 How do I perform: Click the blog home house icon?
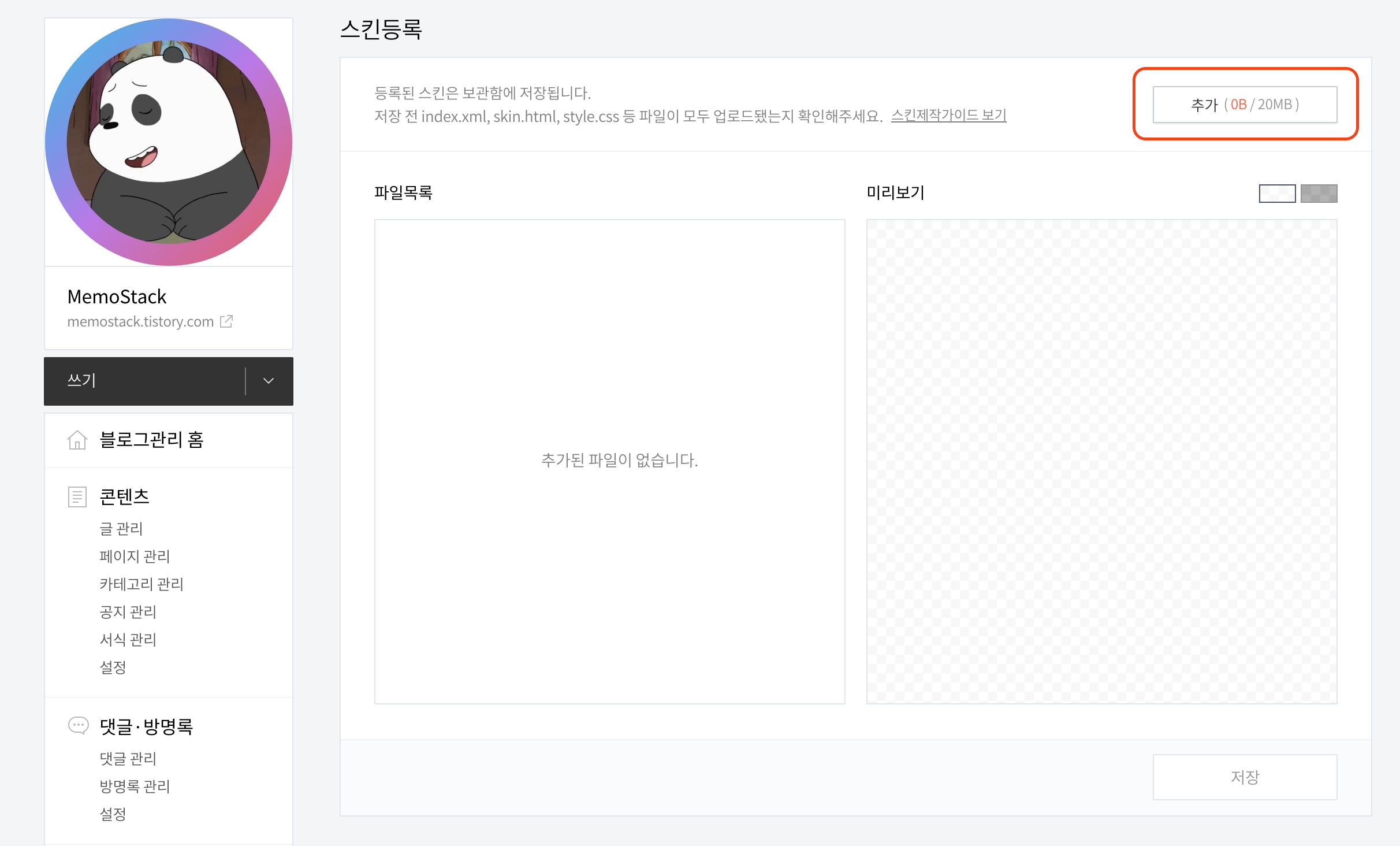pos(77,440)
